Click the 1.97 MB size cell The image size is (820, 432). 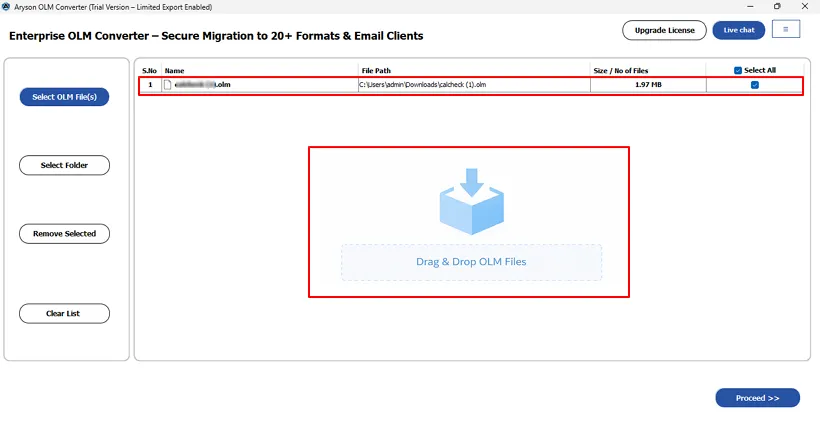(x=648, y=85)
